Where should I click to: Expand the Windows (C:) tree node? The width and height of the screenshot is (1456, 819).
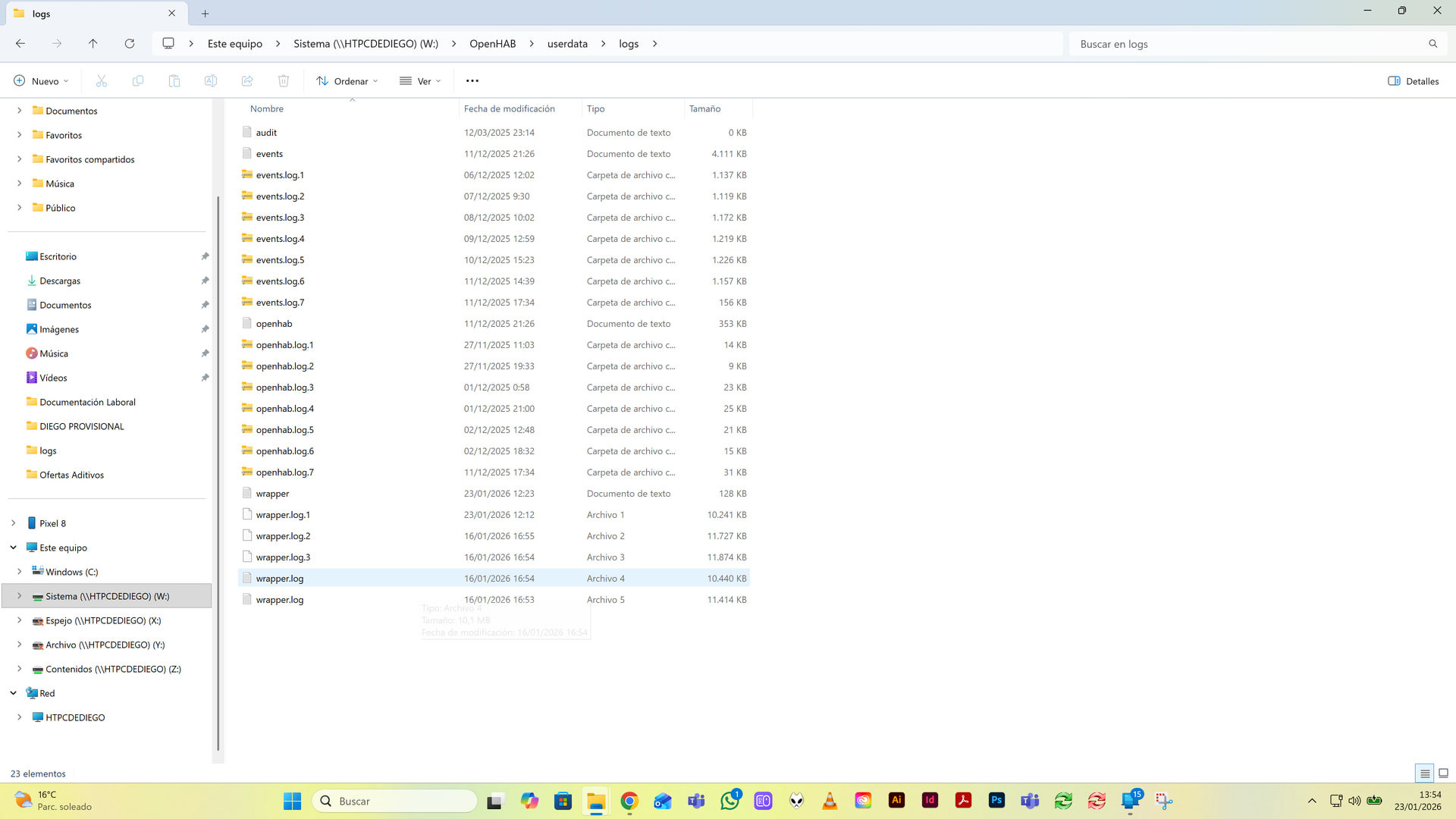pos(20,572)
